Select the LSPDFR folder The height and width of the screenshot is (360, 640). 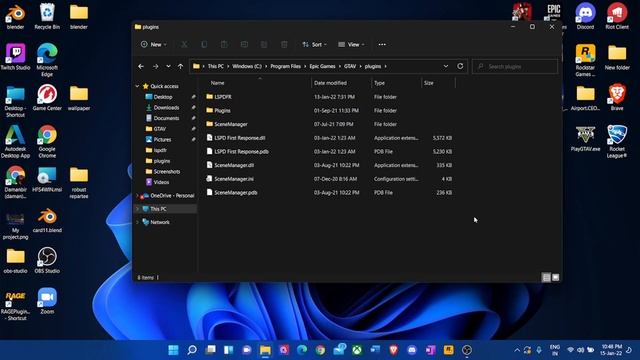pyautogui.click(x=223, y=97)
